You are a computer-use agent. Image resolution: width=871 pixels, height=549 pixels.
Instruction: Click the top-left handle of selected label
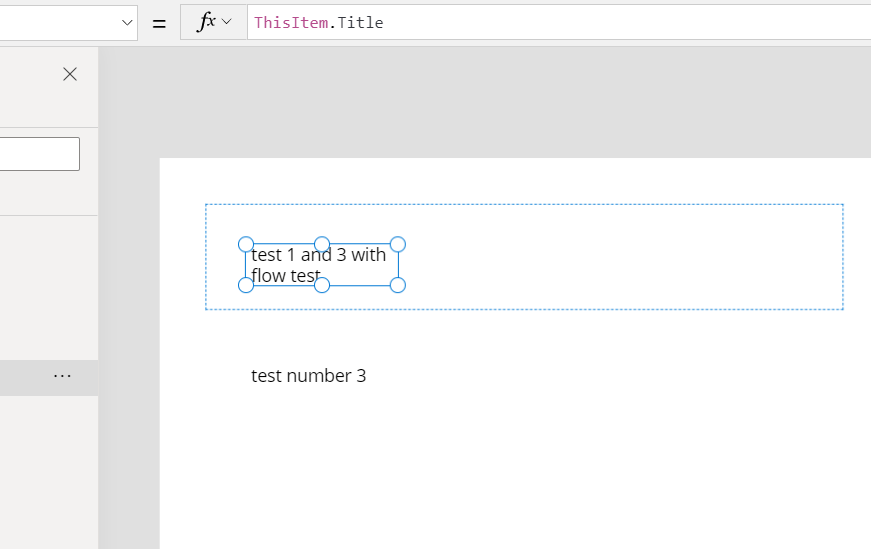pos(246,244)
